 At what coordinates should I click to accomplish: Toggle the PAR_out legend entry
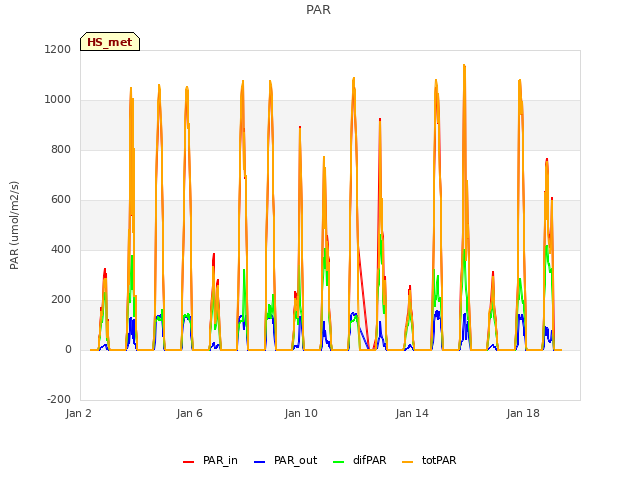coord(285,460)
